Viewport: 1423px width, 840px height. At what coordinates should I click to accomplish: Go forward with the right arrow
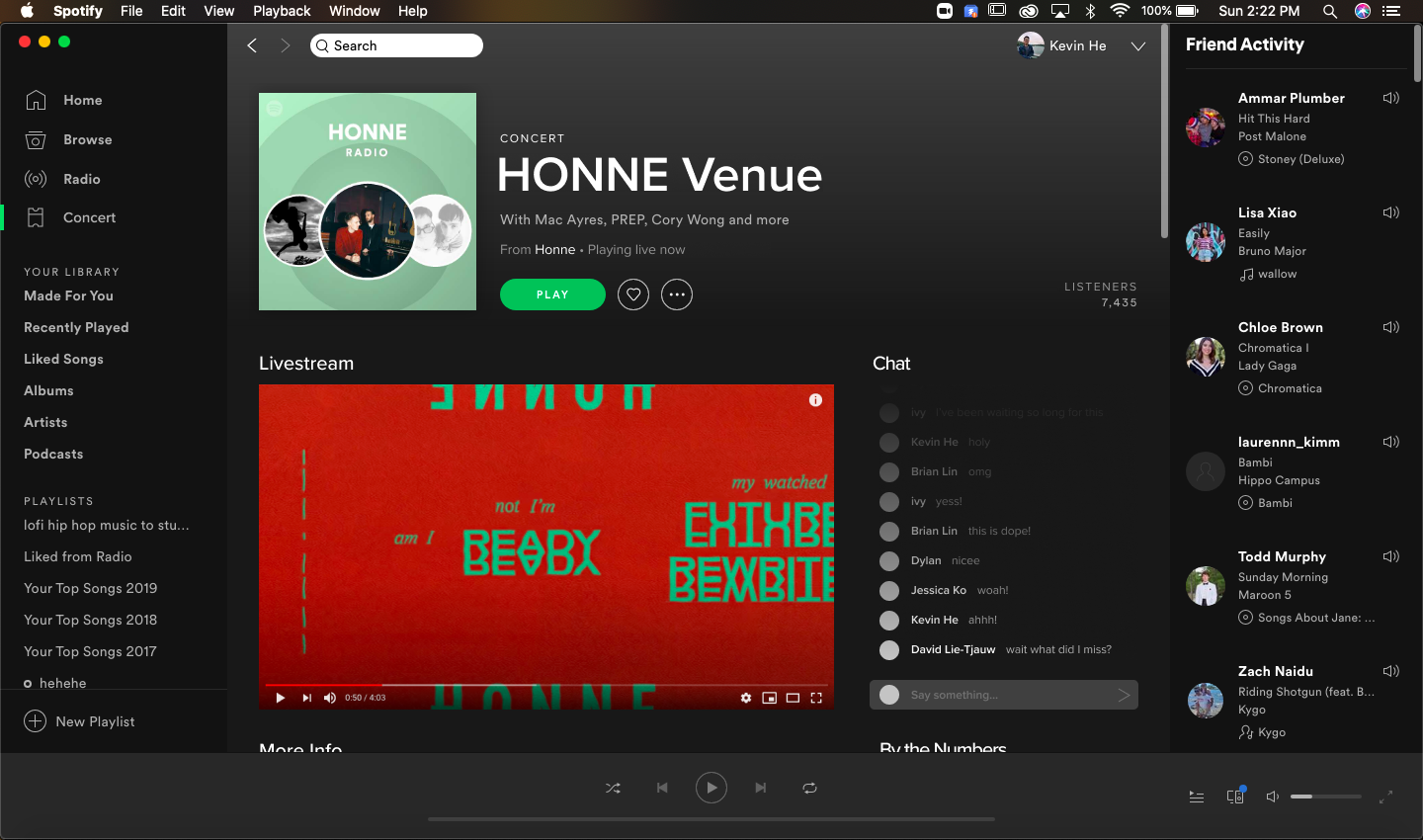click(x=286, y=45)
